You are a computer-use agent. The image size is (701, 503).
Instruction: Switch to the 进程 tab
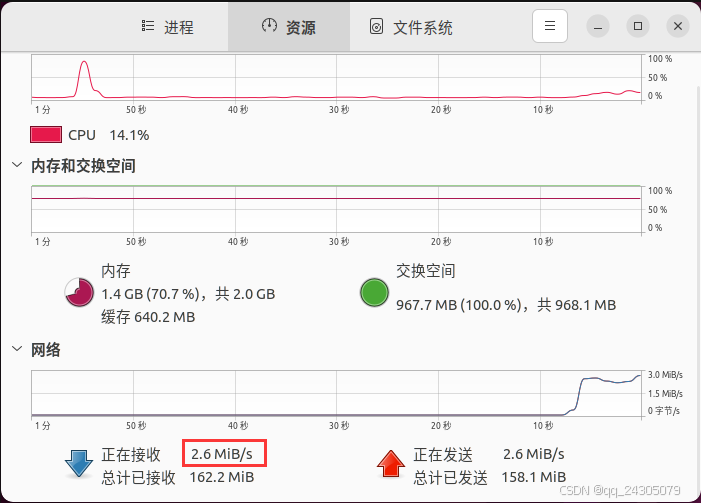point(168,27)
